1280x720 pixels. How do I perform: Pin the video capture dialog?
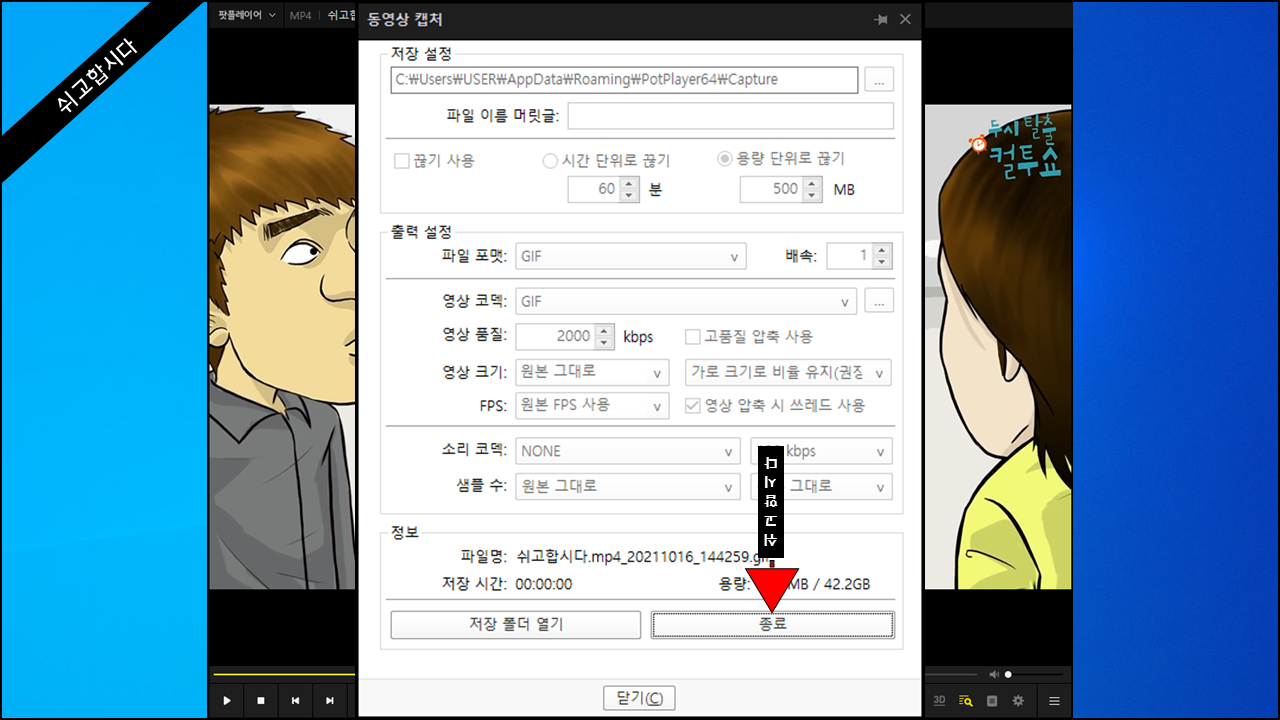(880, 19)
